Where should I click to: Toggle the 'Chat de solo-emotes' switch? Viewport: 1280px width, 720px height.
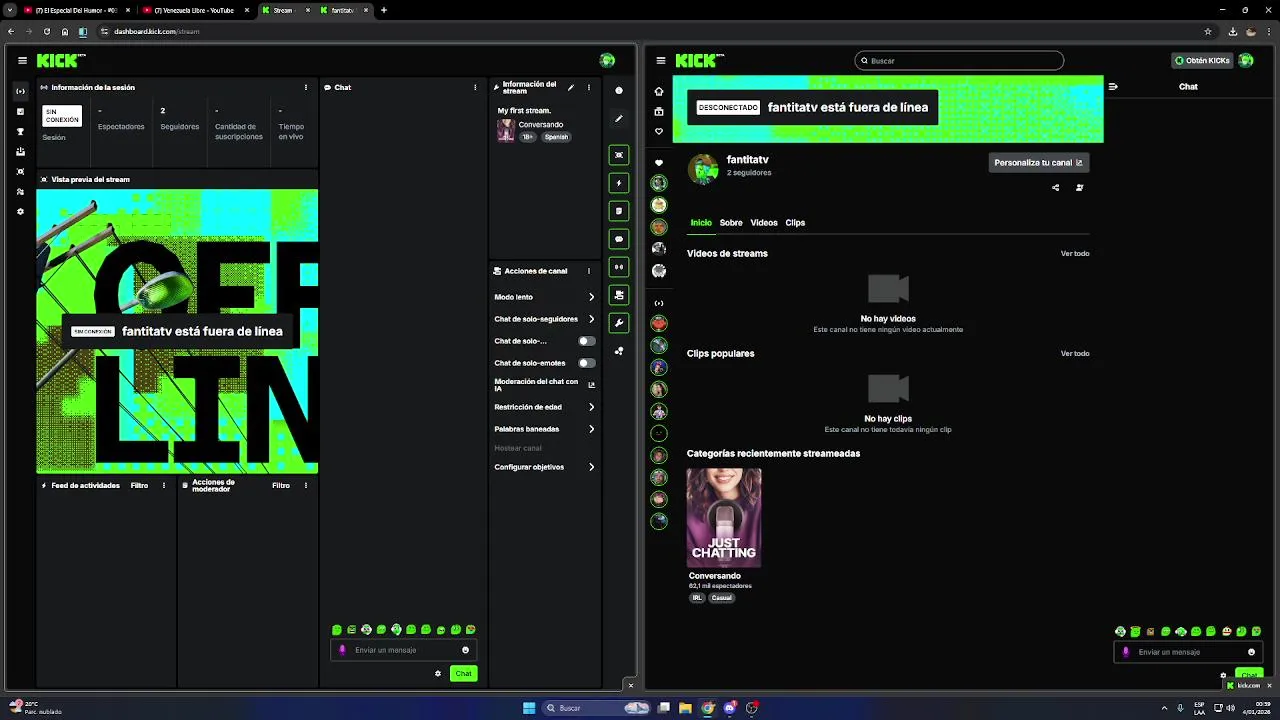point(587,363)
